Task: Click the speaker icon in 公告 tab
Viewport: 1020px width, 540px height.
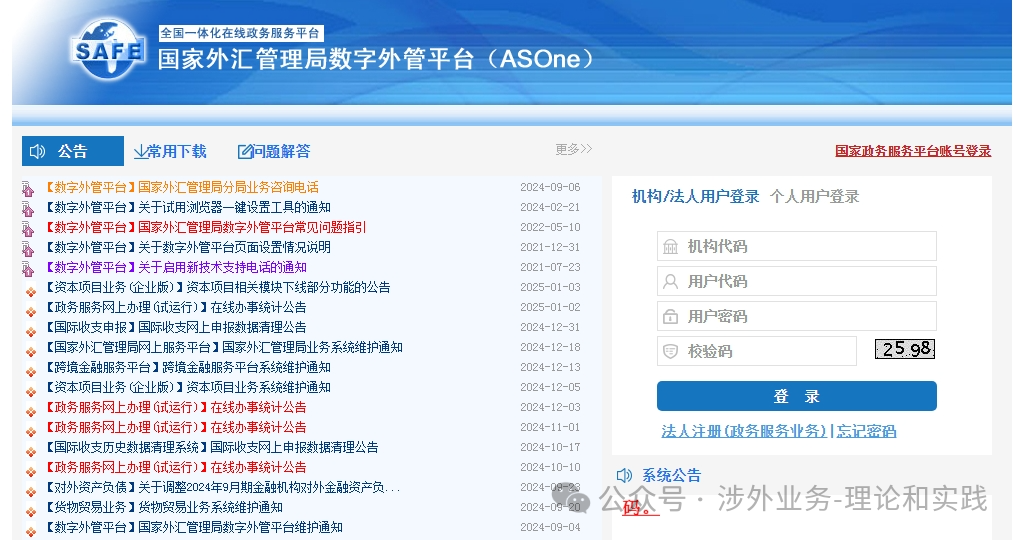Action: pyautogui.click(x=38, y=152)
